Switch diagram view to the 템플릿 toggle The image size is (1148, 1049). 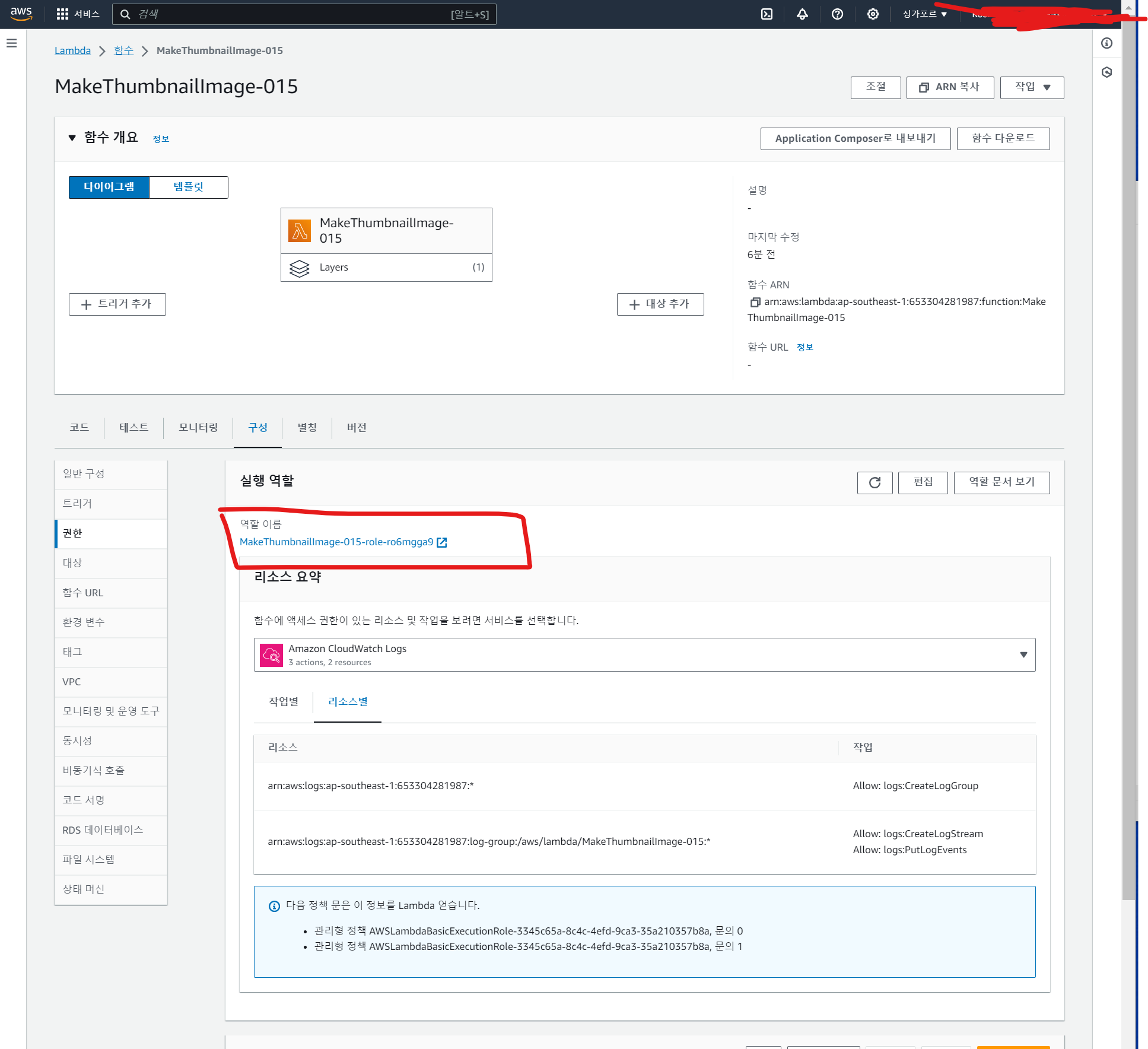click(x=188, y=187)
